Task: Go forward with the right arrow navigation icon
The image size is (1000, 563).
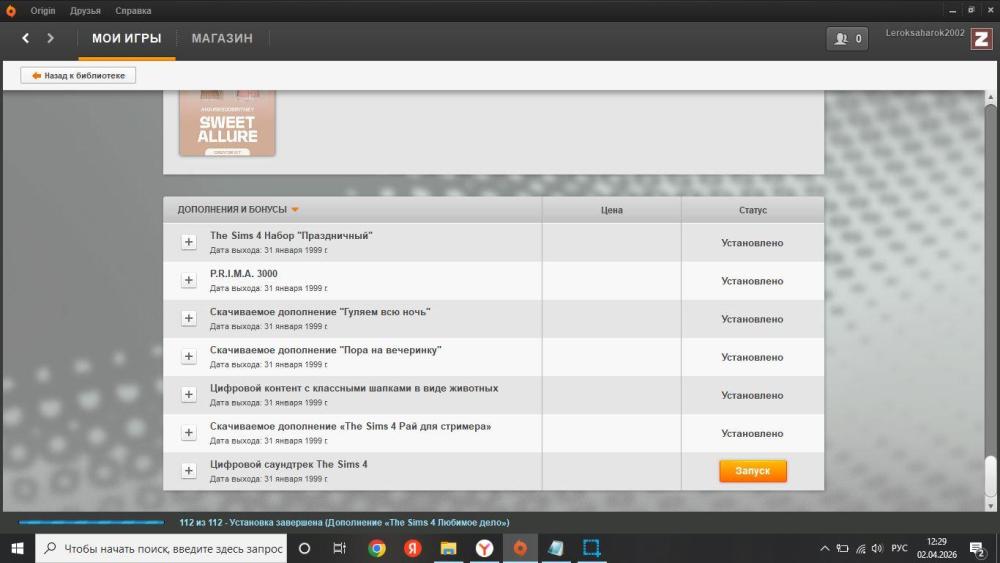Action: click(x=50, y=38)
